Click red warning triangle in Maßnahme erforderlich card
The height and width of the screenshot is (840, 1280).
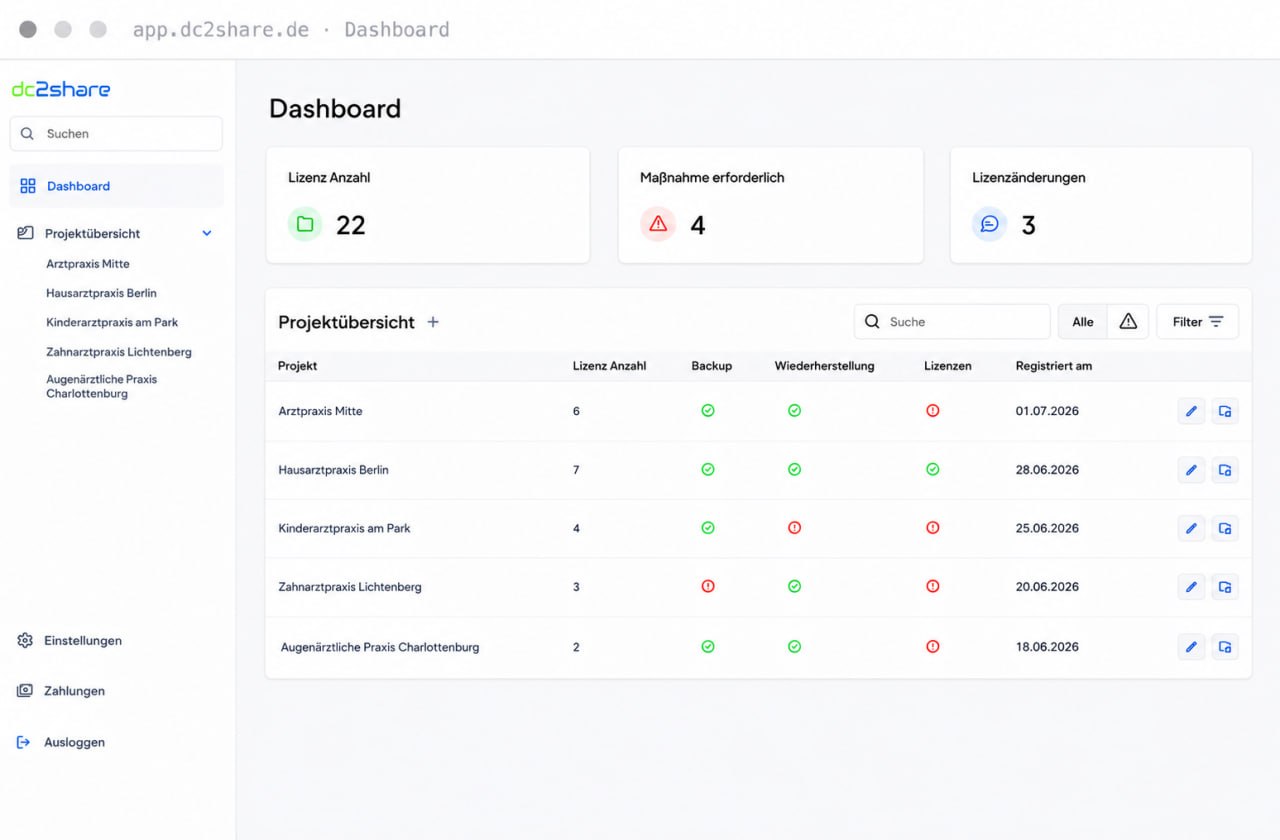click(658, 224)
